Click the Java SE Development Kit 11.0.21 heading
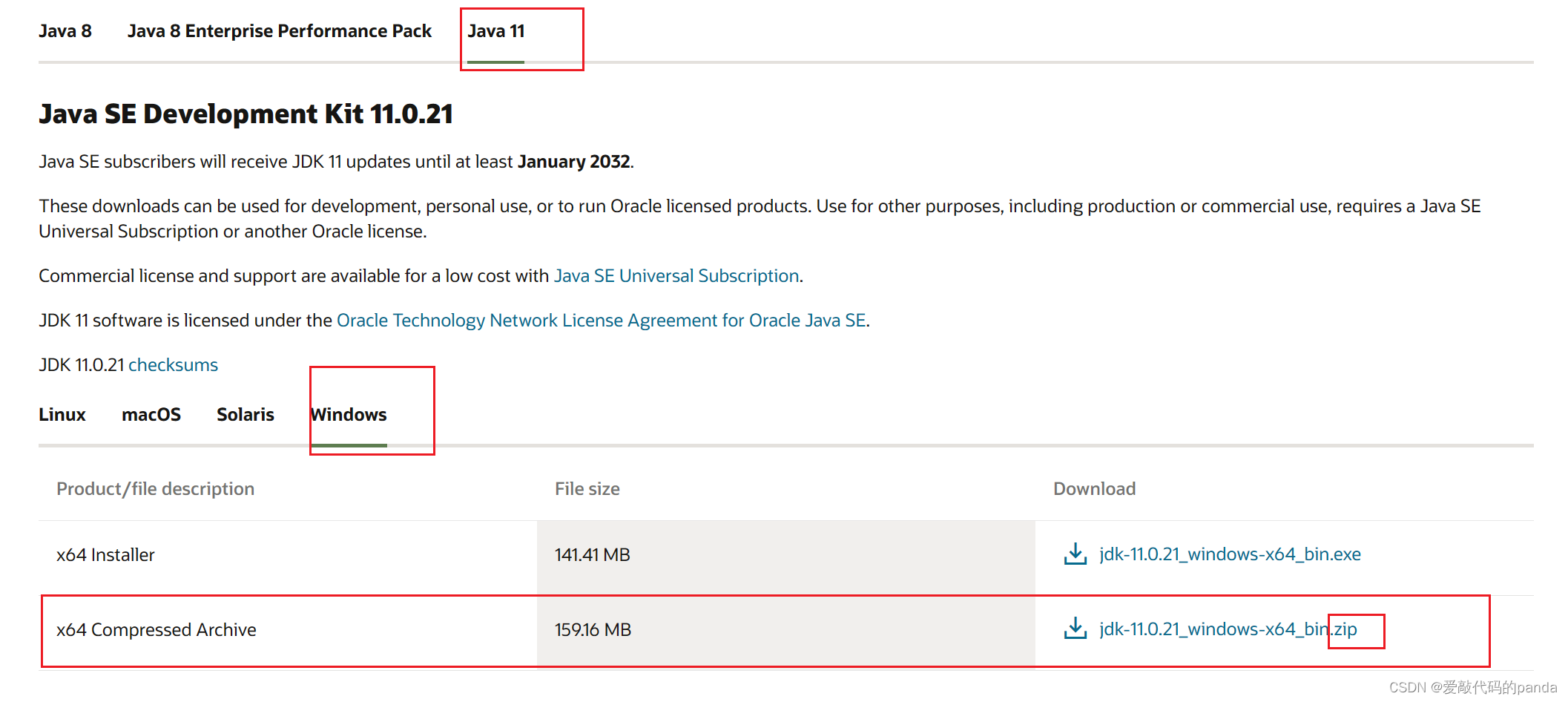This screenshot has width=1568, height=702. point(246,114)
